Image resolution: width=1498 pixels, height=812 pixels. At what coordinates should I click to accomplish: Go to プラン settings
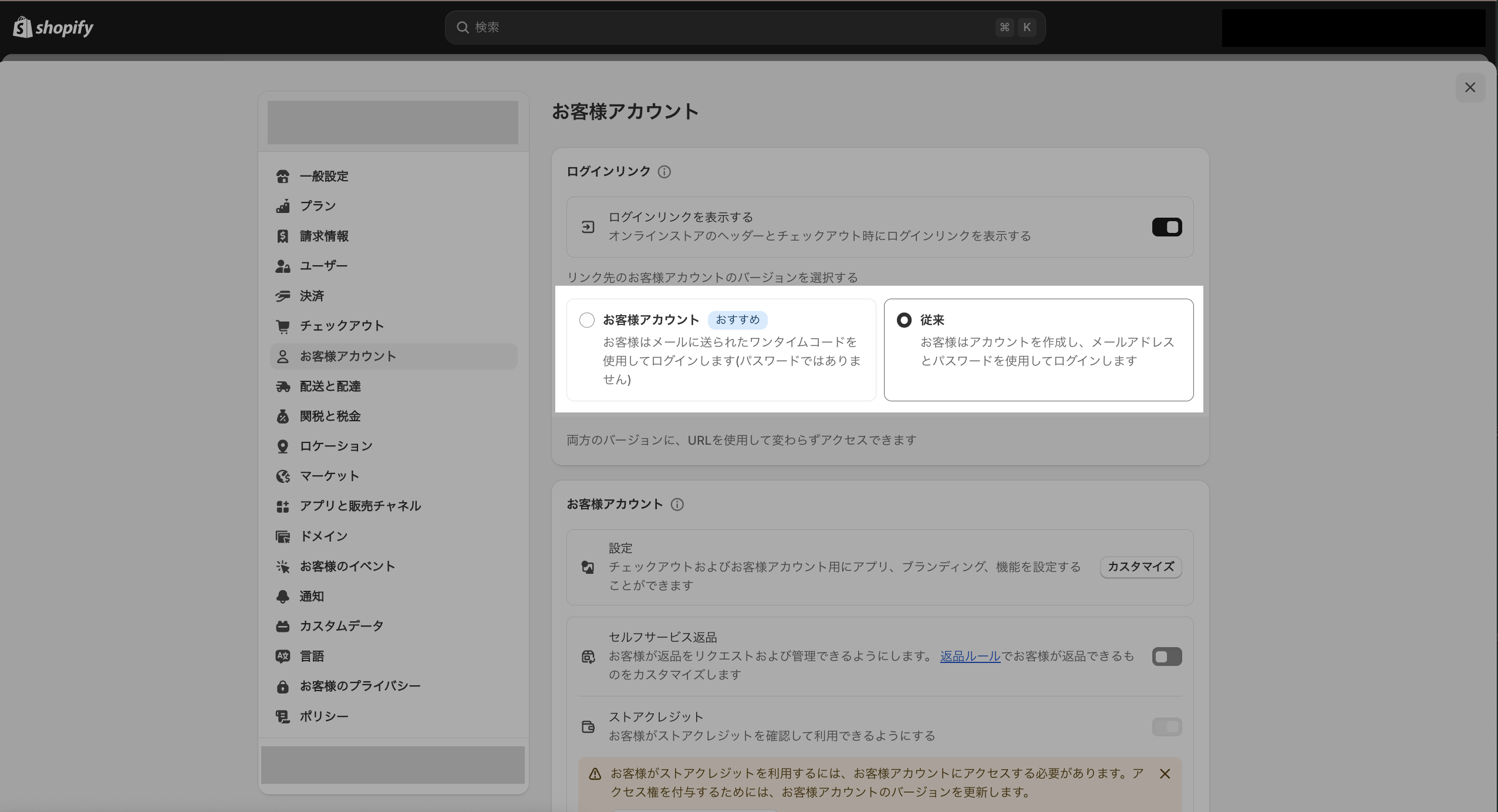[x=393, y=206]
